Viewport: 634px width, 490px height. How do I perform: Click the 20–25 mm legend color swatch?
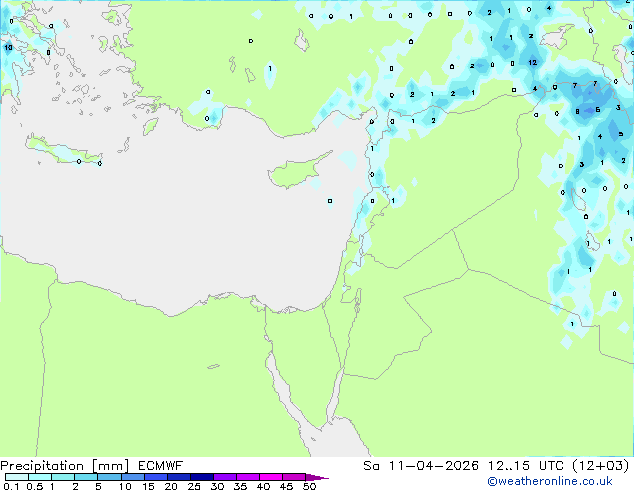[178, 477]
